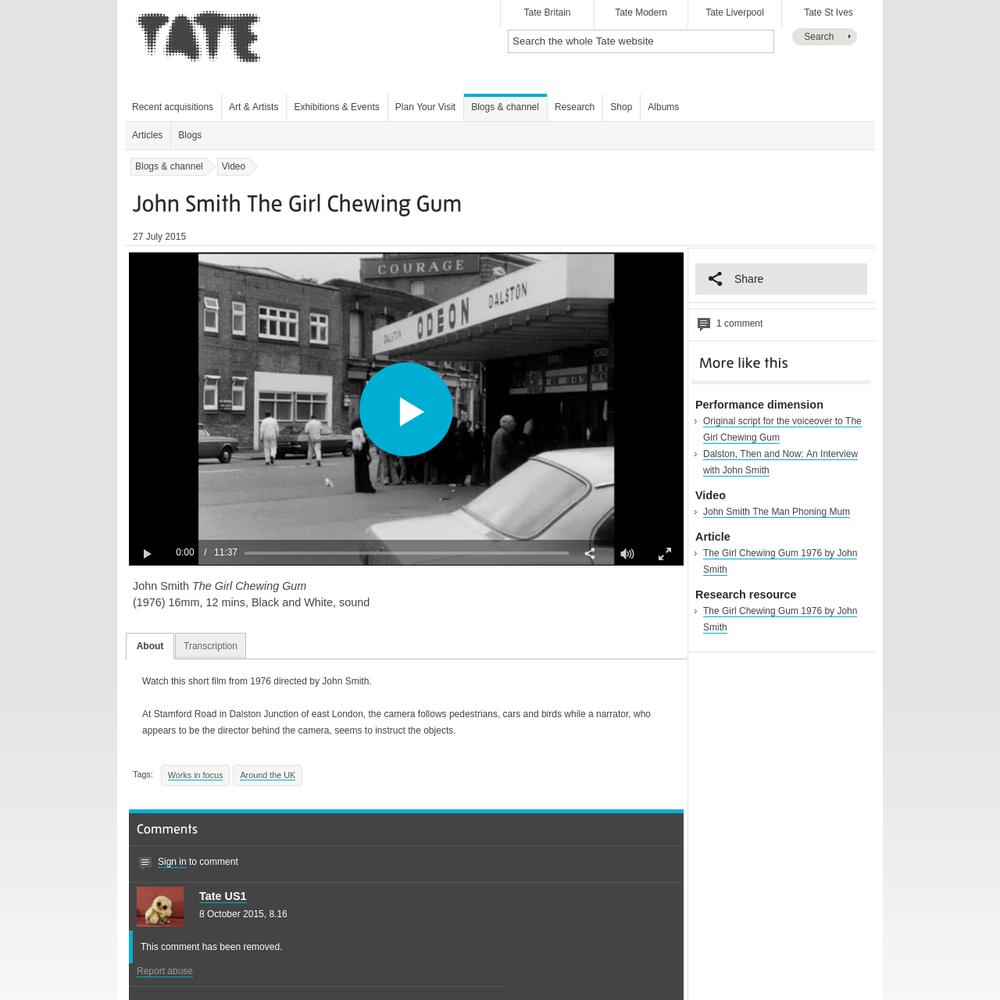Play video with large blue play button

[406, 409]
